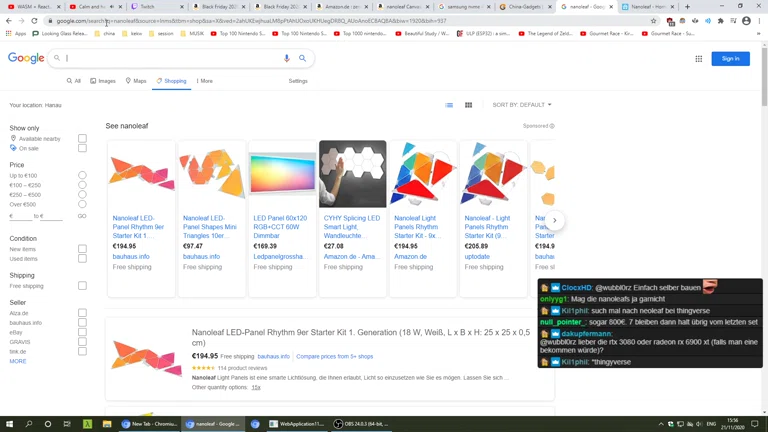Open Compare prices from 5+ shops link
Screen dimensions: 768x432
334,356
